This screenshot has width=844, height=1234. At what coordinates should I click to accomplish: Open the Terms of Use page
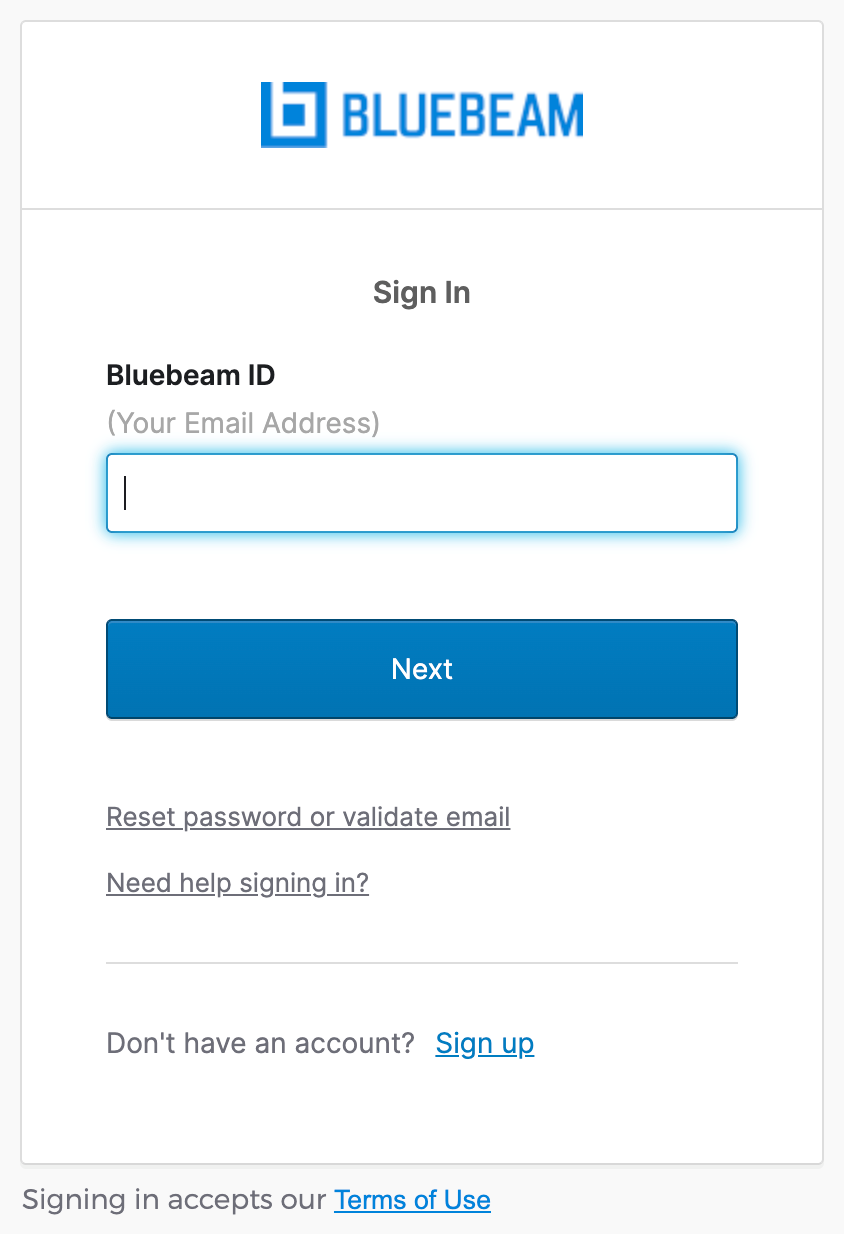(412, 1199)
